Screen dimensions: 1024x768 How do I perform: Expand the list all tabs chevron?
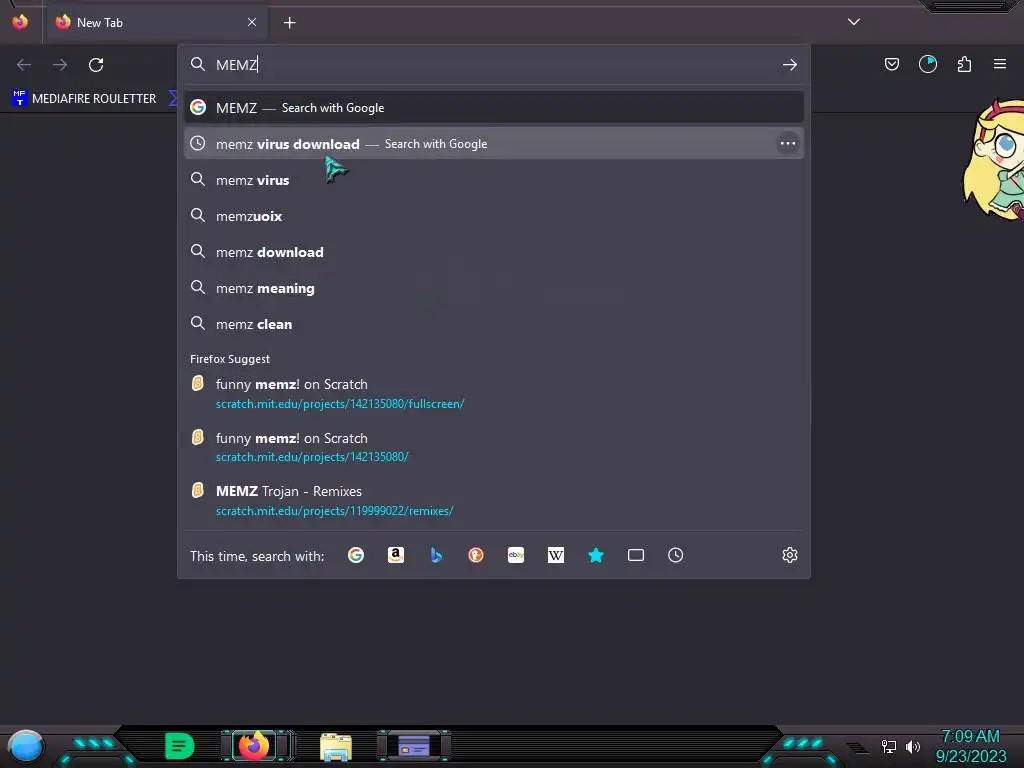click(x=854, y=22)
